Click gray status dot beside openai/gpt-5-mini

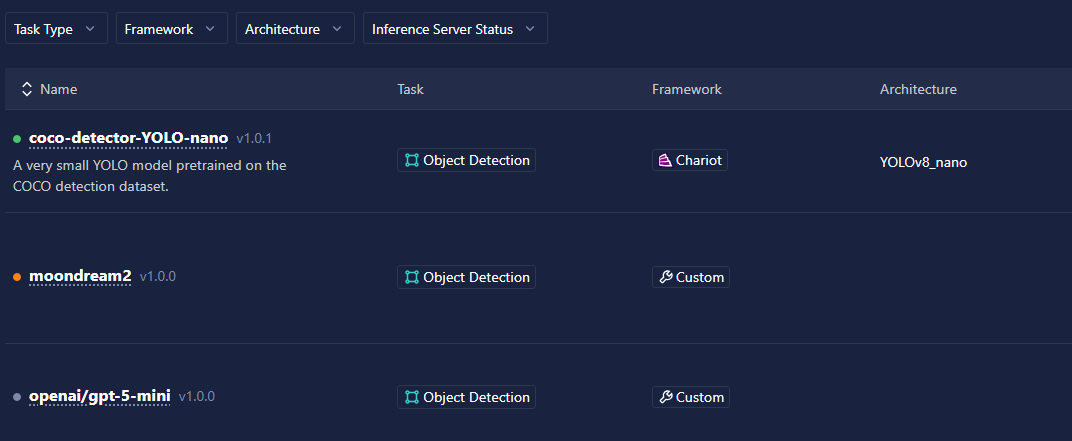point(17,397)
